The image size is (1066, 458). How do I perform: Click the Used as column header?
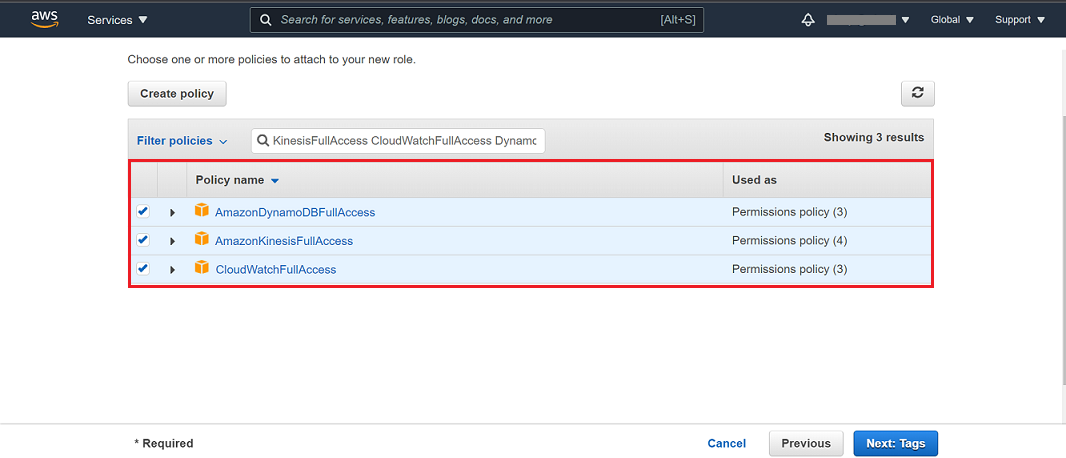[754, 180]
